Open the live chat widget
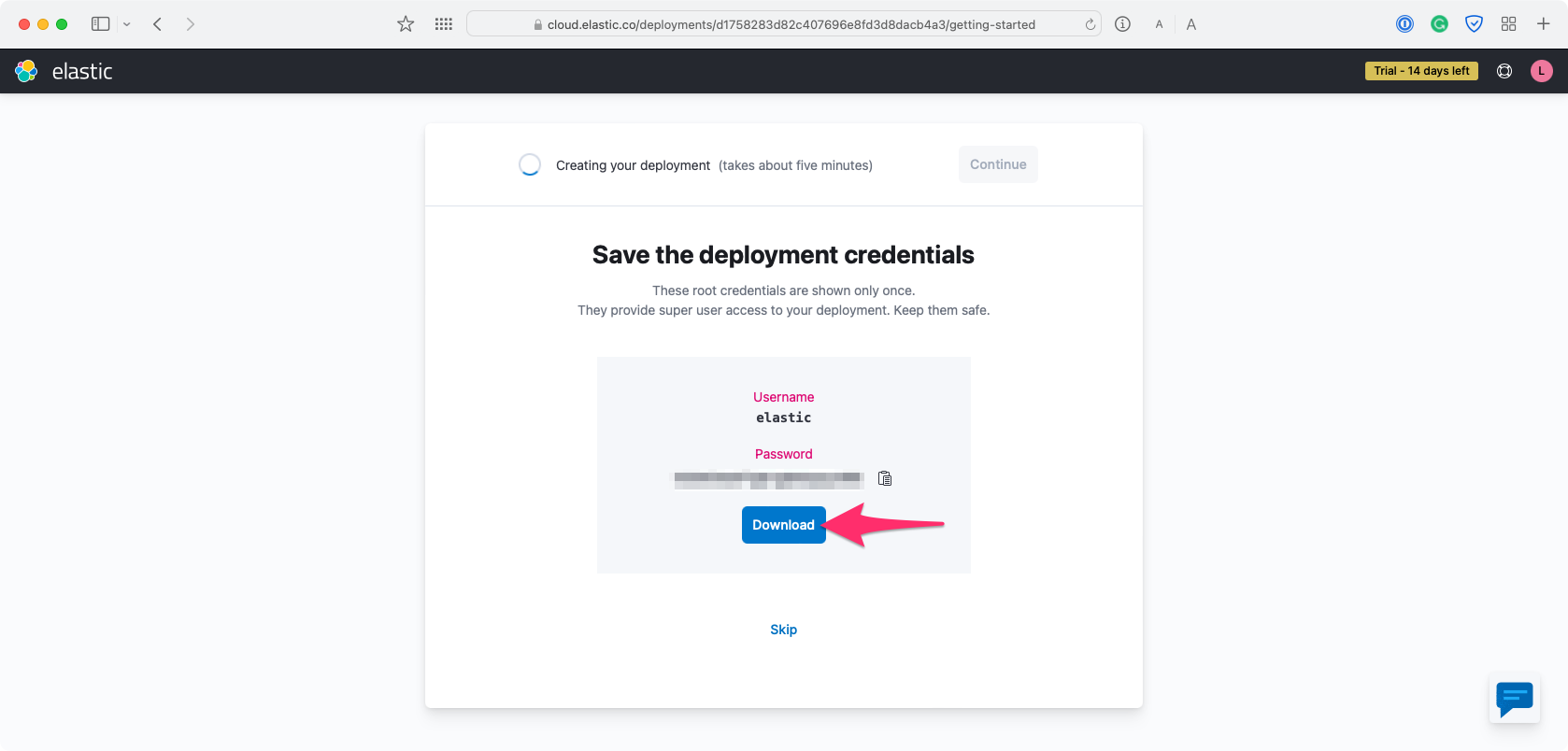 pos(1514,699)
